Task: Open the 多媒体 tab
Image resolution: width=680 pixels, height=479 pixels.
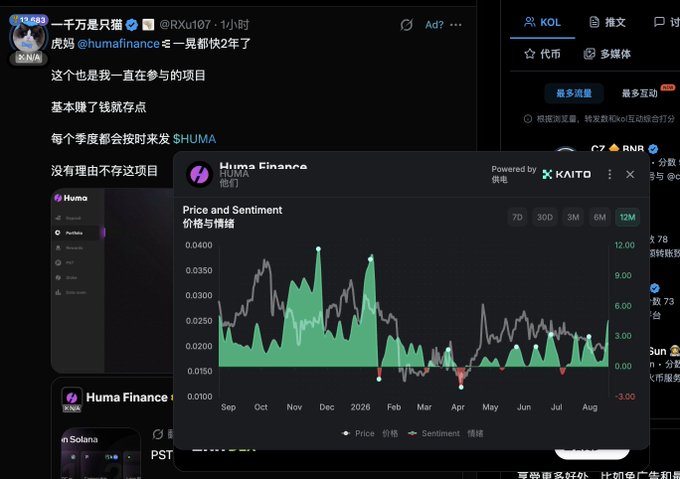Action: 607,54
